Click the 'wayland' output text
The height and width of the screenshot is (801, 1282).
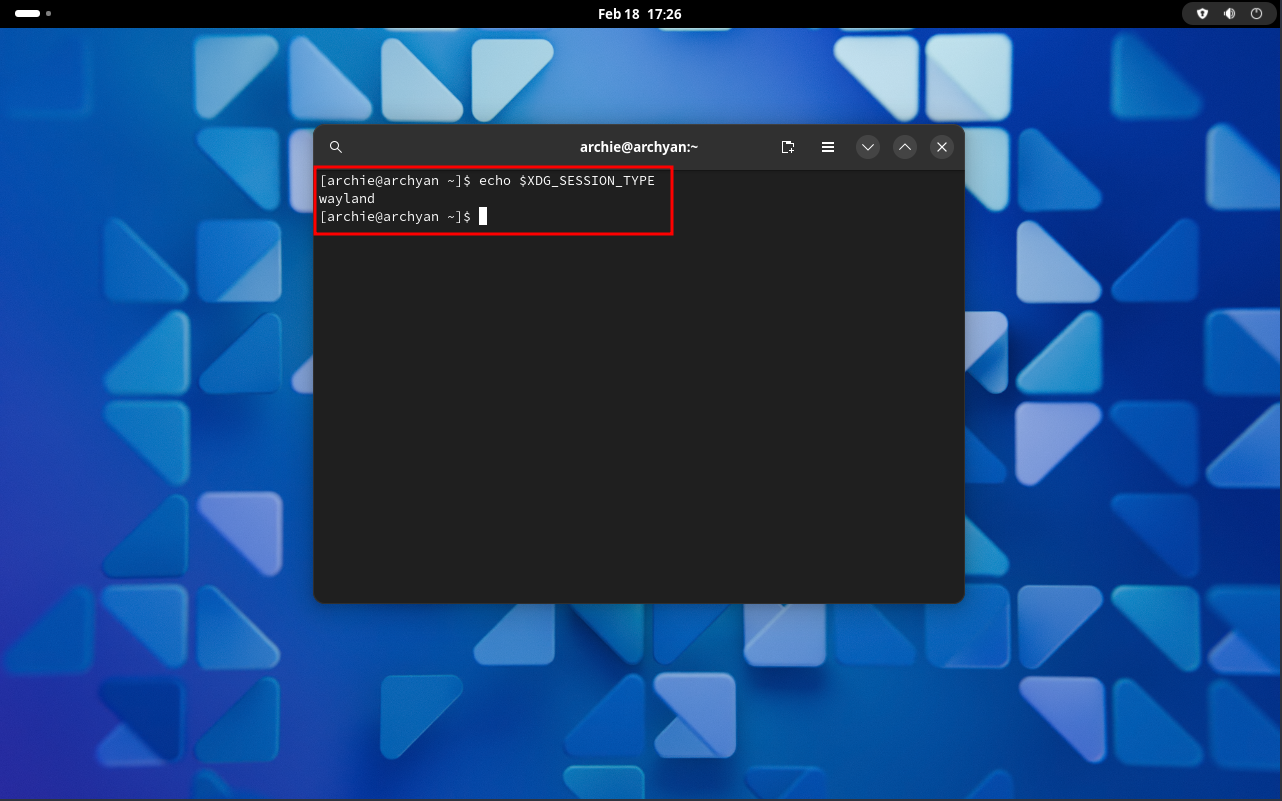pyautogui.click(x=347, y=198)
